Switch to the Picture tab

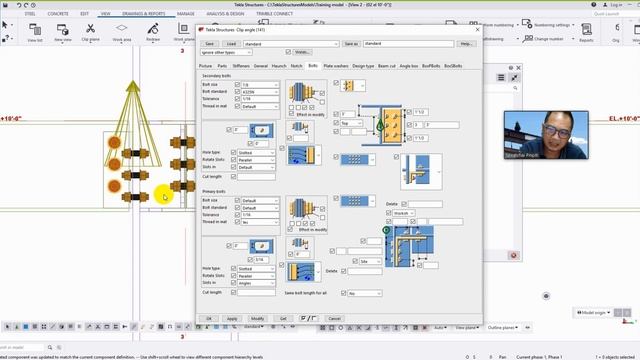[205, 66]
